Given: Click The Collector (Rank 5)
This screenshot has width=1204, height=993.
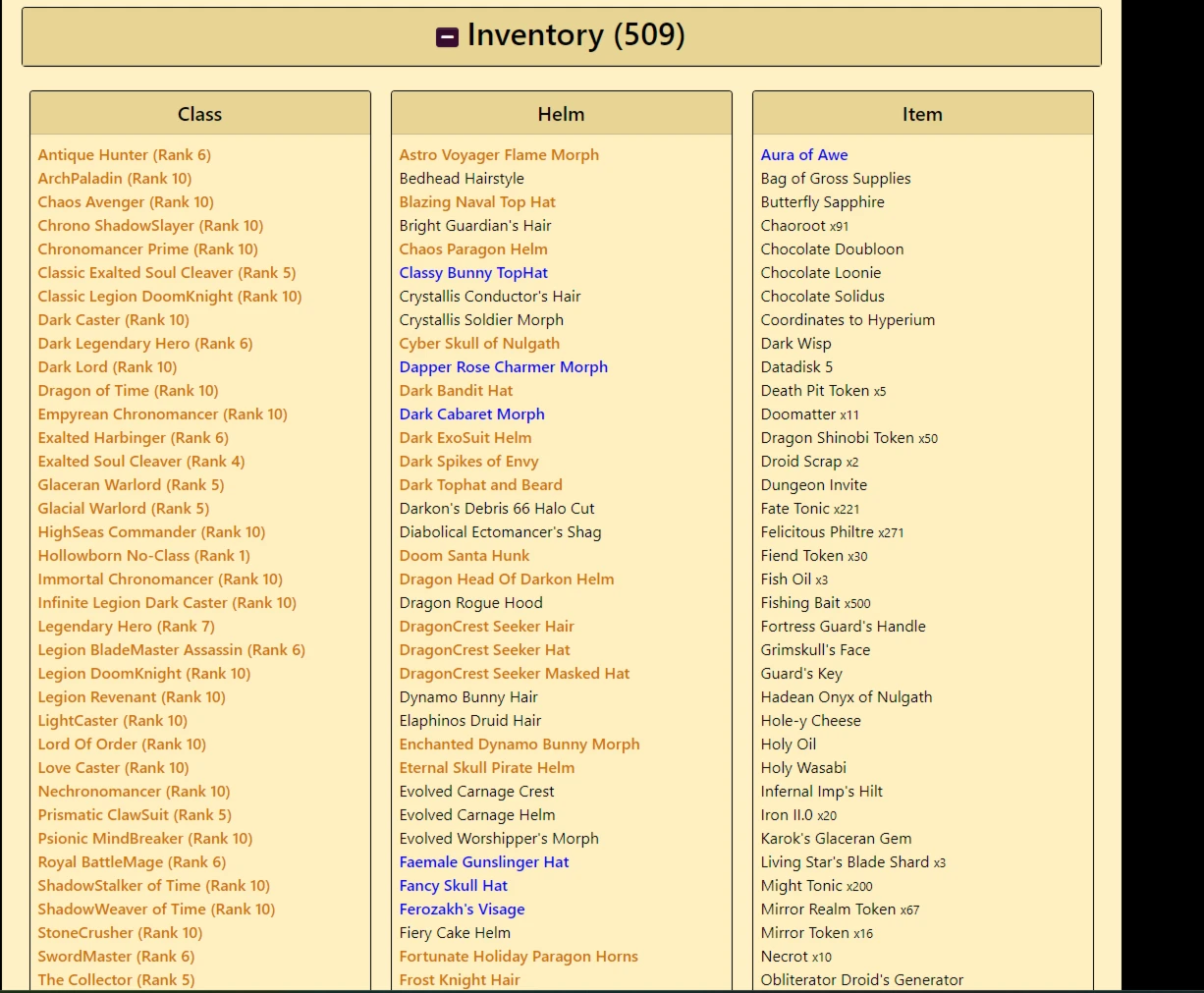Looking at the screenshot, I should click(x=117, y=980).
